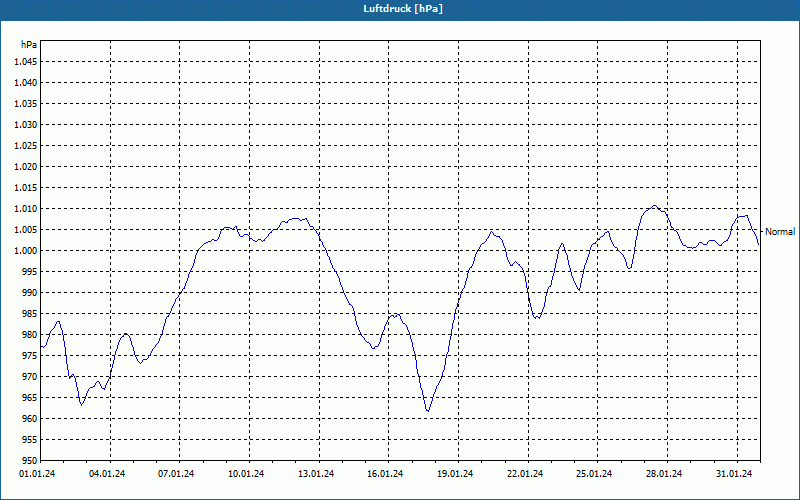Viewport: 800px width, 500px height.
Task: Select the 955 axis value
Action: click(30, 440)
